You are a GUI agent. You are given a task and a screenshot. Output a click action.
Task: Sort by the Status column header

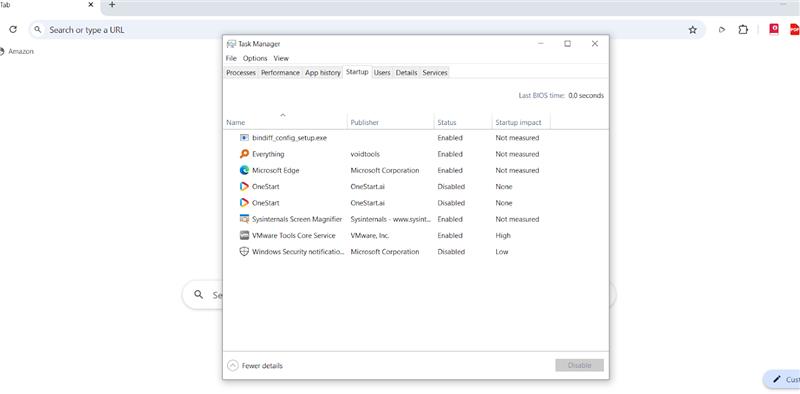446,123
